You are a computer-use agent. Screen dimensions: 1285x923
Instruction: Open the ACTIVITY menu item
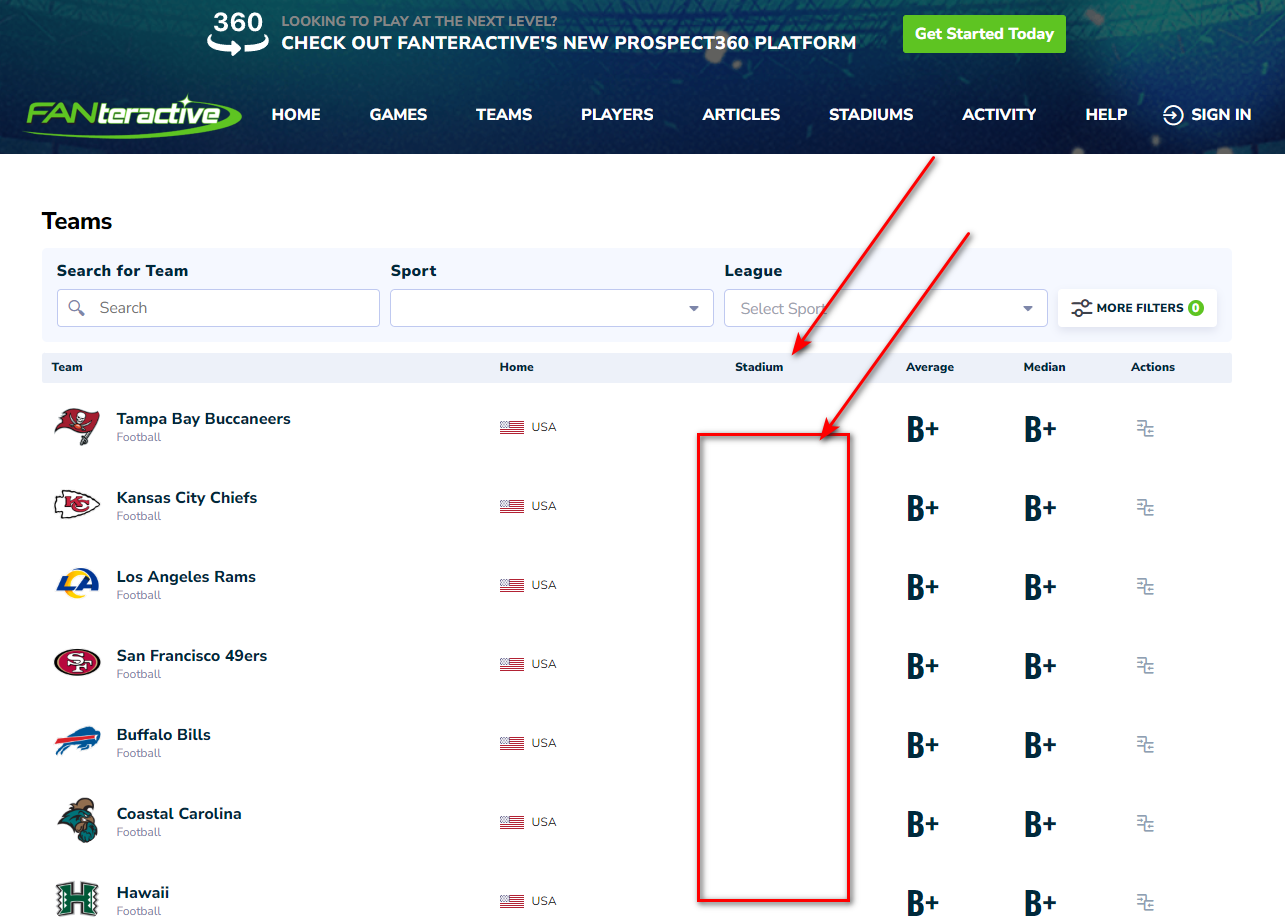[x=999, y=115]
